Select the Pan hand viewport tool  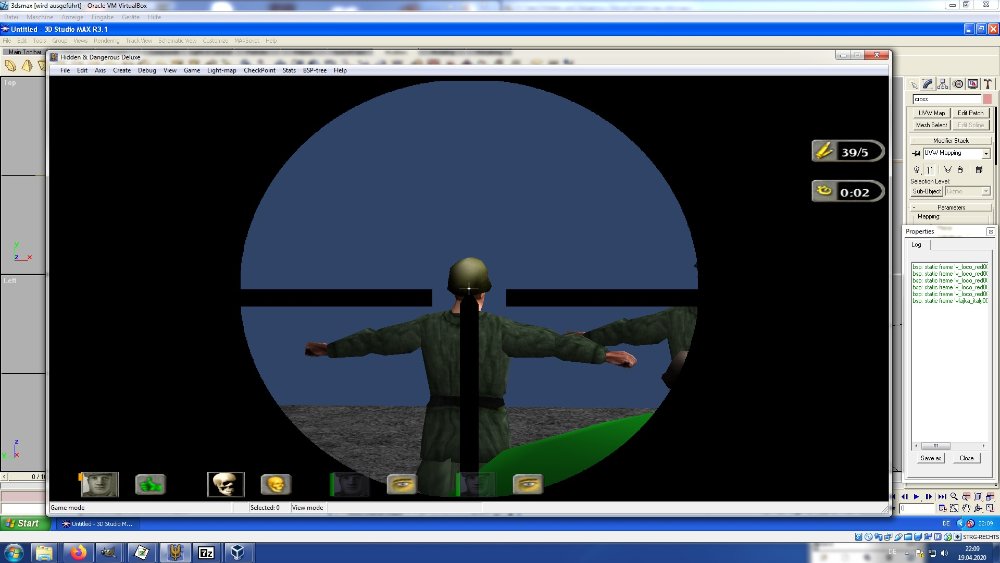pyautogui.click(x=966, y=508)
